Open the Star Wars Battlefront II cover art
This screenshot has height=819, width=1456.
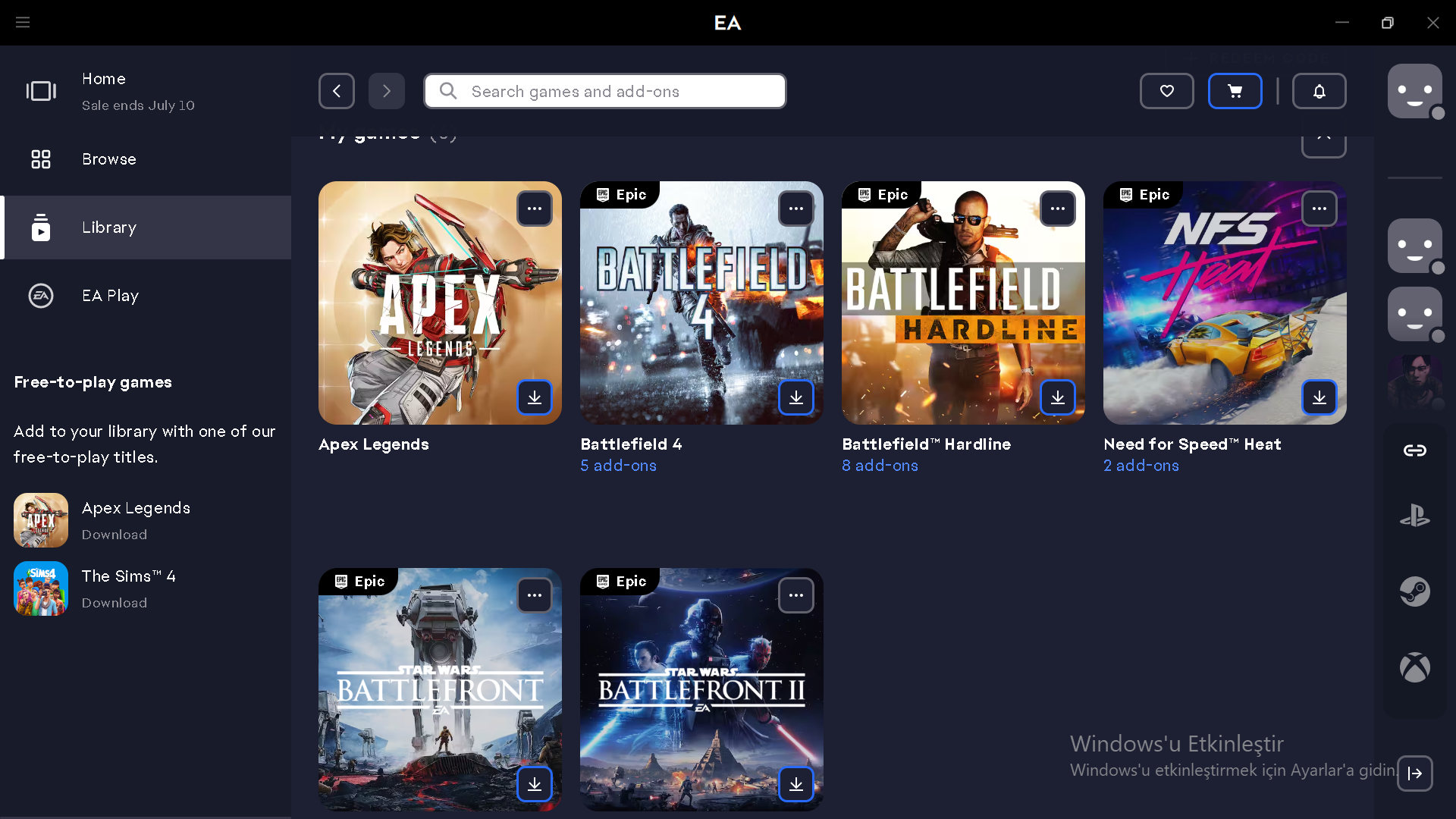tap(701, 690)
